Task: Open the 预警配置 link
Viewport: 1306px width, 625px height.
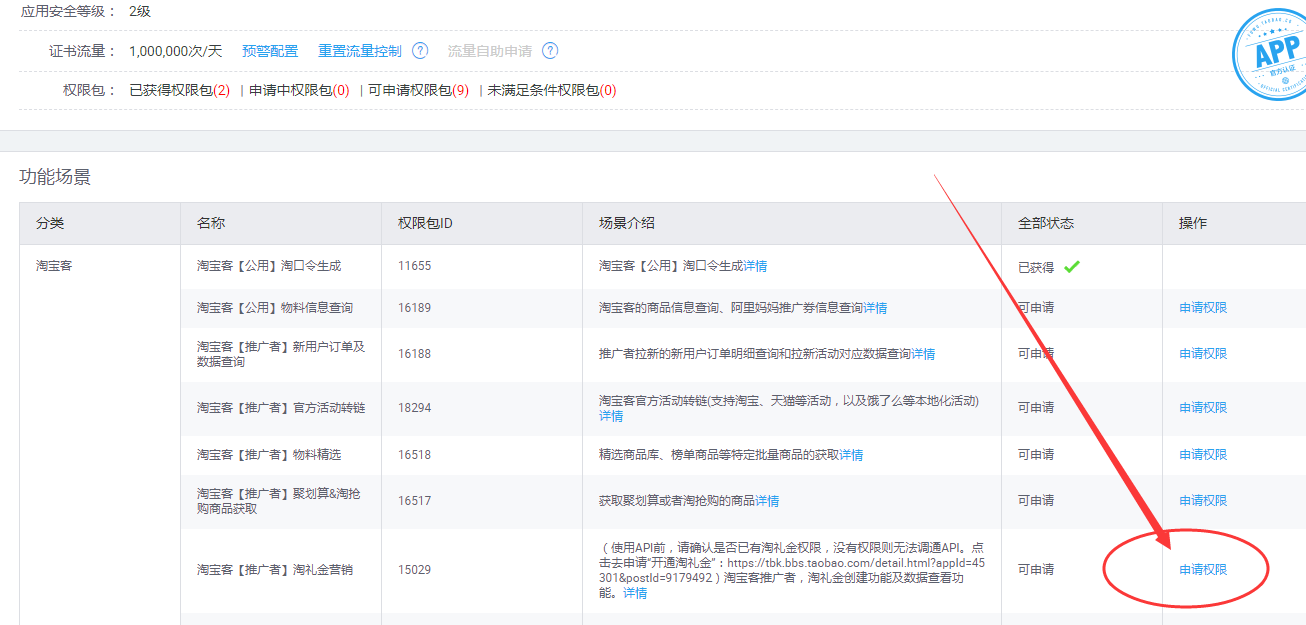Action: (x=270, y=51)
